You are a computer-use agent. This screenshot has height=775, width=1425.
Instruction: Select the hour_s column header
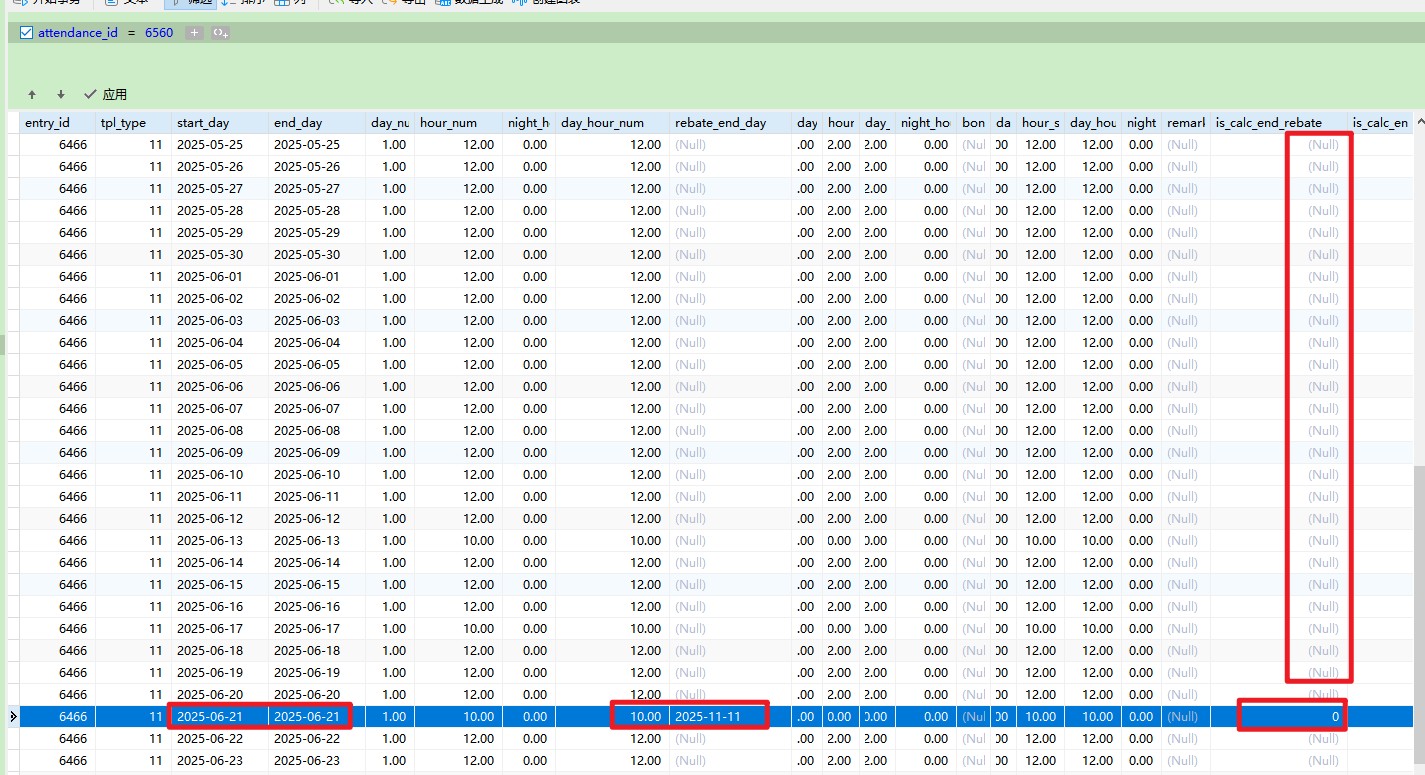tap(1041, 122)
